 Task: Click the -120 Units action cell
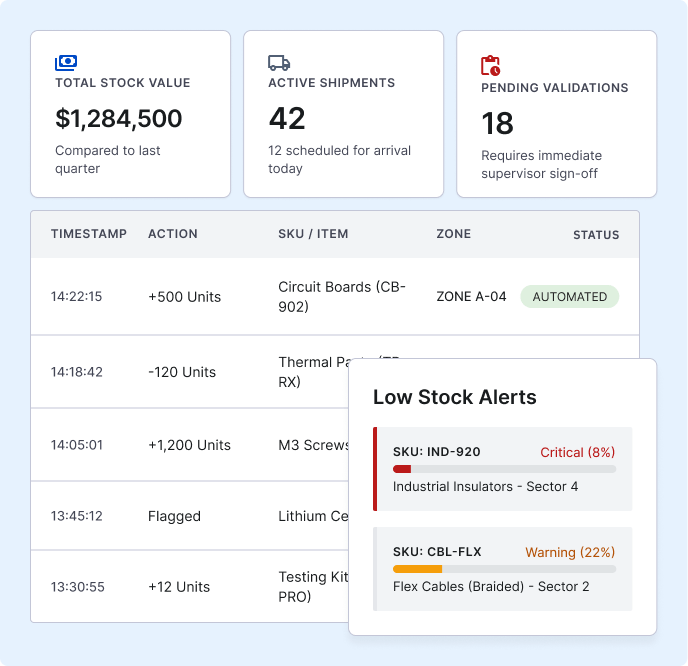coord(182,372)
